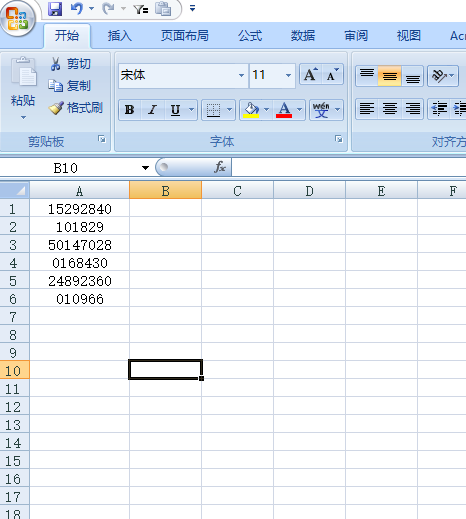This screenshot has height=519, width=466.
Task: Click the 粘贴 paste button
Action: [23, 88]
